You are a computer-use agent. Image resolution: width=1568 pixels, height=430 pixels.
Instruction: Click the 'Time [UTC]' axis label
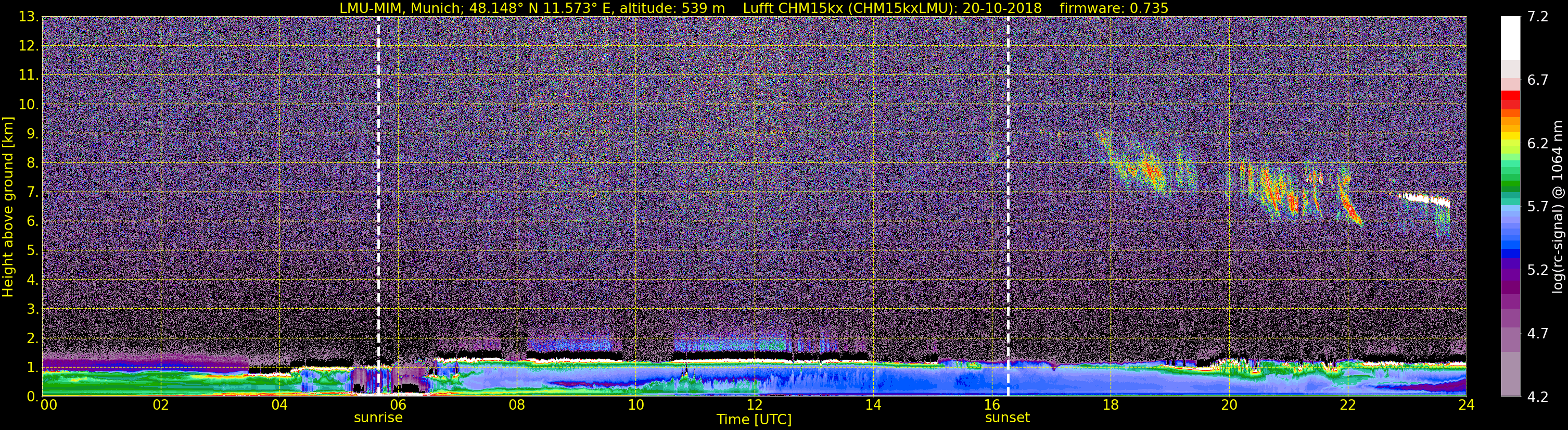[x=754, y=420]
